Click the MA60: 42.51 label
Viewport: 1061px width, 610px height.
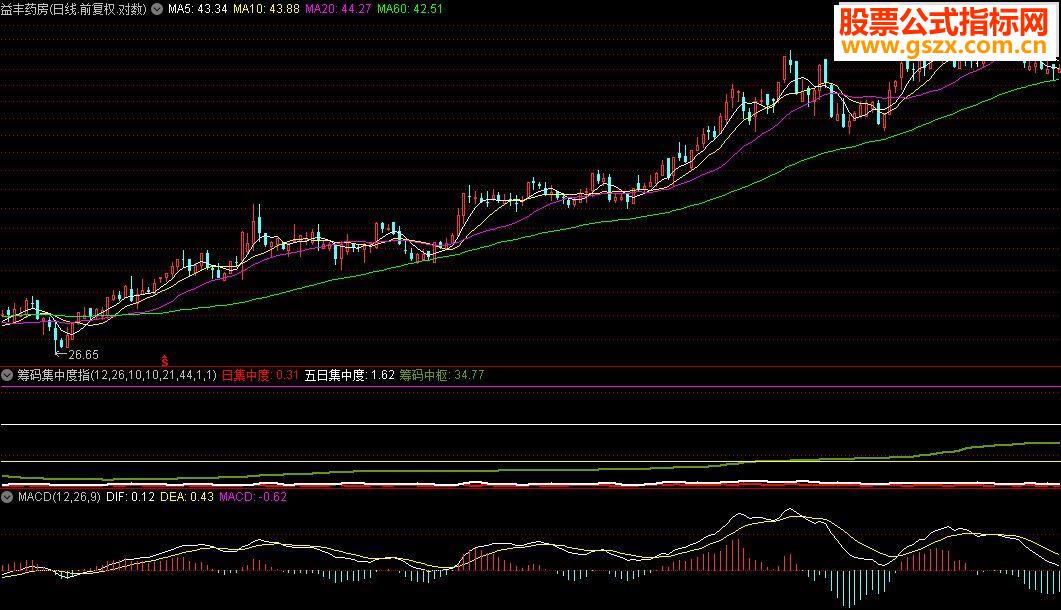pyautogui.click(x=410, y=9)
